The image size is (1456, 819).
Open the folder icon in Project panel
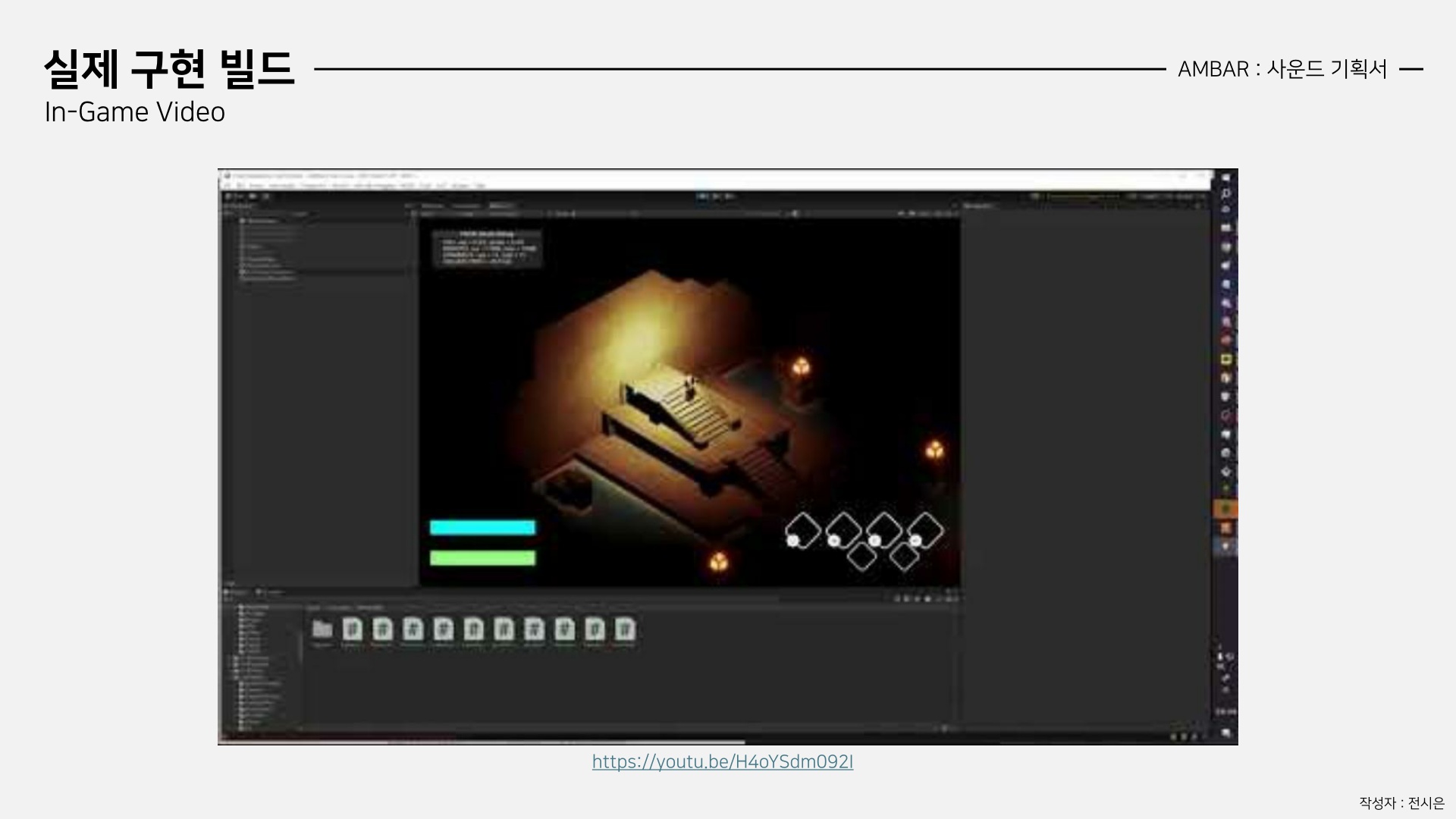click(322, 629)
